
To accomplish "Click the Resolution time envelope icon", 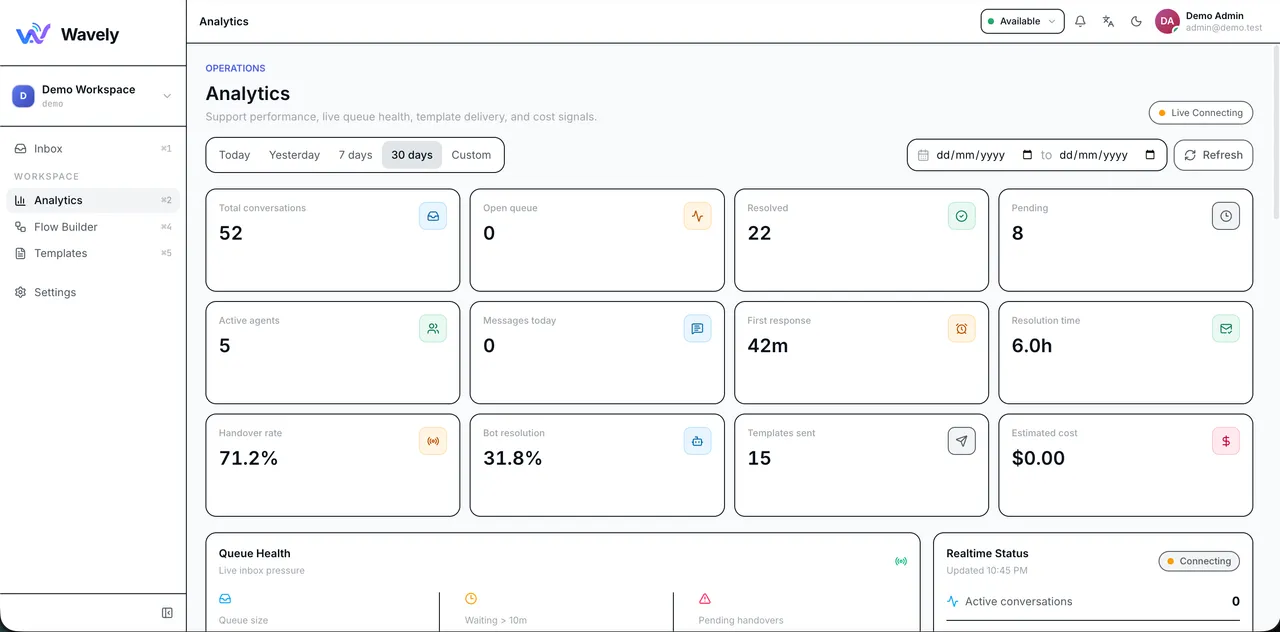I will point(1225,328).
